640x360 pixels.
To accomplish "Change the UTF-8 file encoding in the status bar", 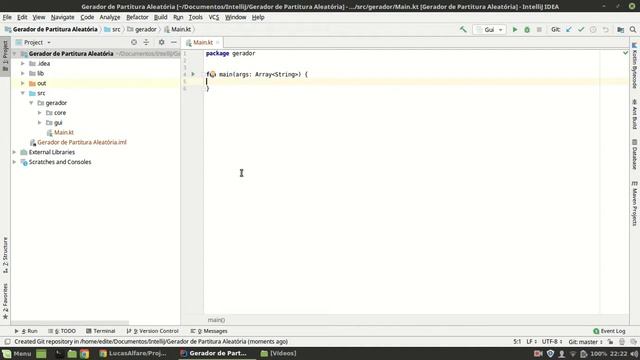I will pyautogui.click(x=552, y=342).
